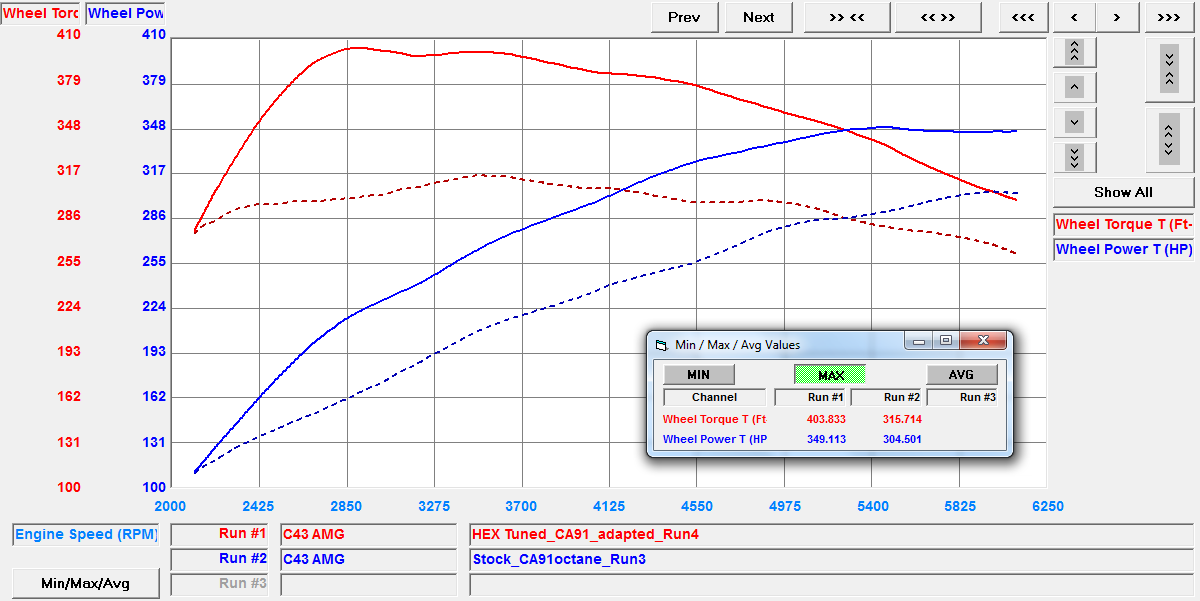Click the red Wheel Torque T legend entry
The width and height of the screenshot is (1200, 601).
pyautogui.click(x=1123, y=225)
